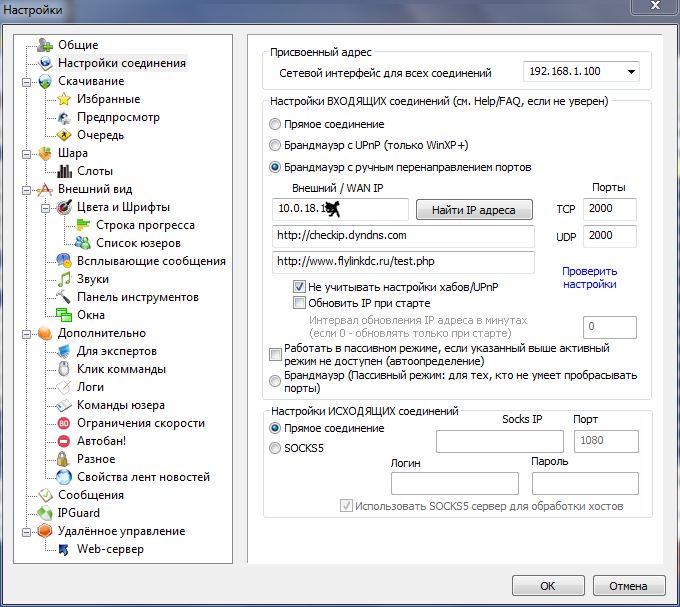The width and height of the screenshot is (680, 607).
Task: Open the Web-сервер settings page
Action: click(x=109, y=549)
